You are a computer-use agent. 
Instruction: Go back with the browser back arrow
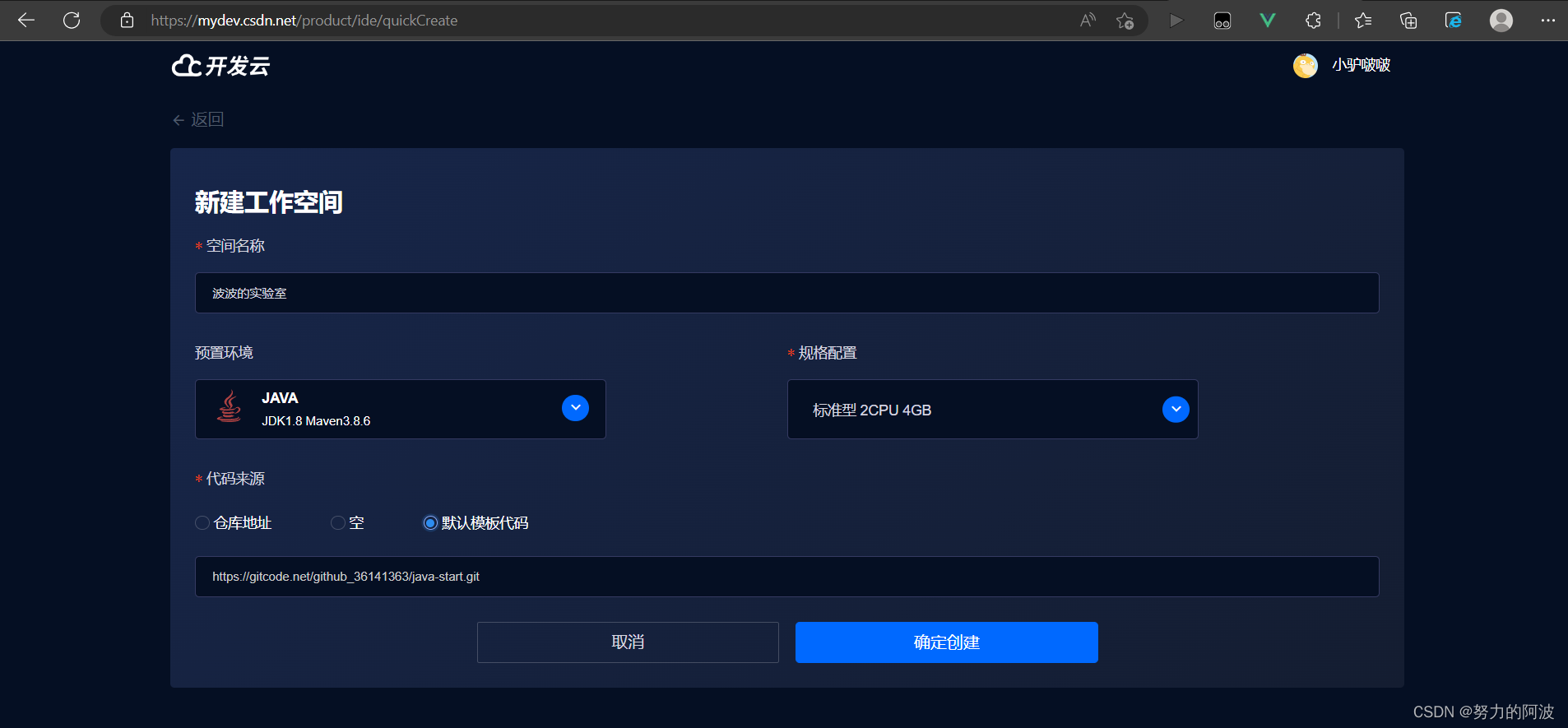[26, 21]
